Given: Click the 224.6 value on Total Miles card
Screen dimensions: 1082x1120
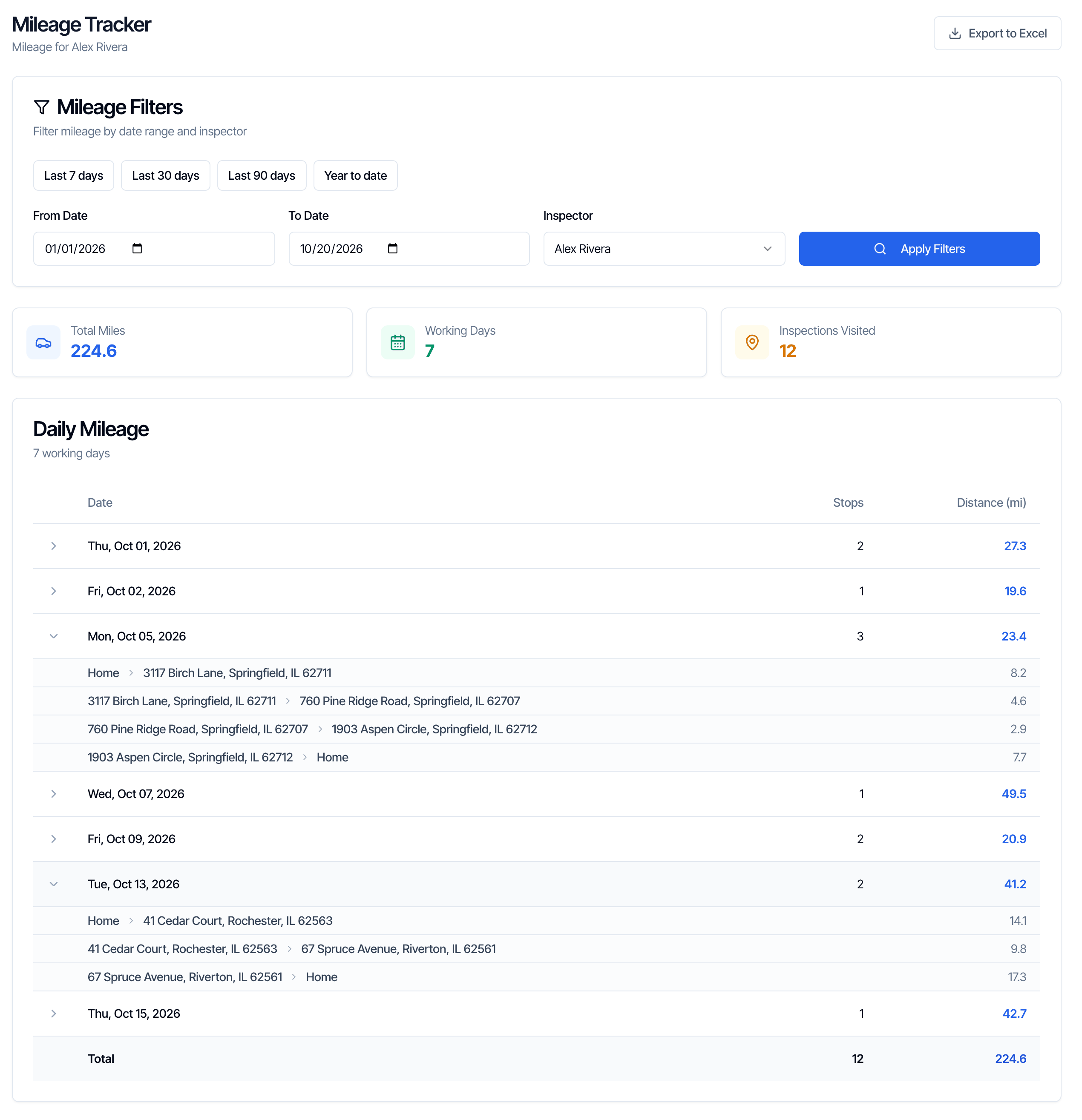Looking at the screenshot, I should click(x=94, y=351).
